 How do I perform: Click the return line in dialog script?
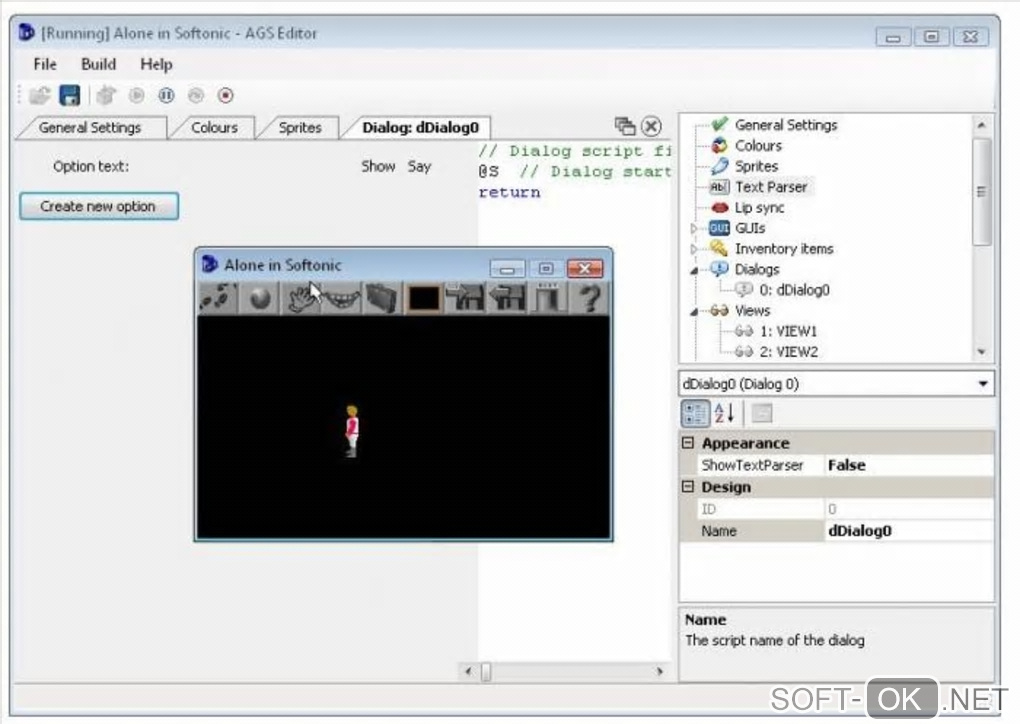pyautogui.click(x=509, y=193)
